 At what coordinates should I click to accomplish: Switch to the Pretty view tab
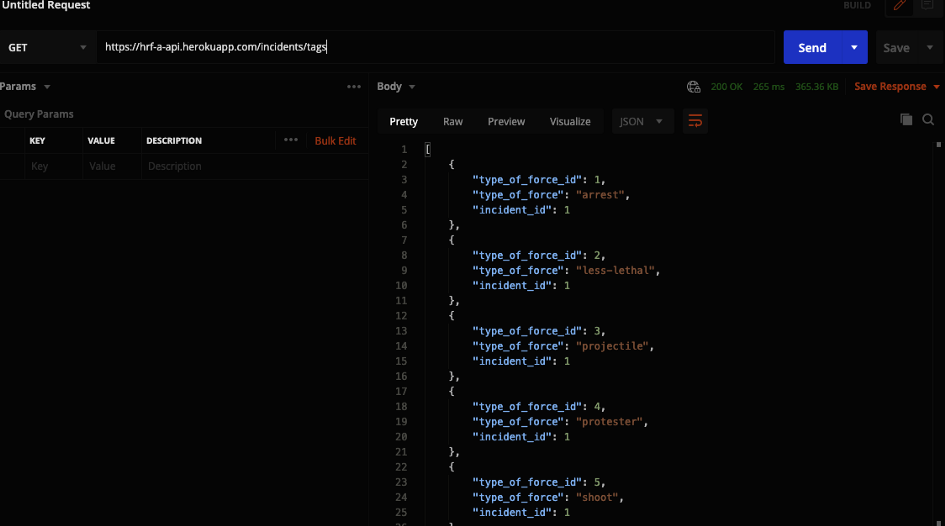coord(404,121)
